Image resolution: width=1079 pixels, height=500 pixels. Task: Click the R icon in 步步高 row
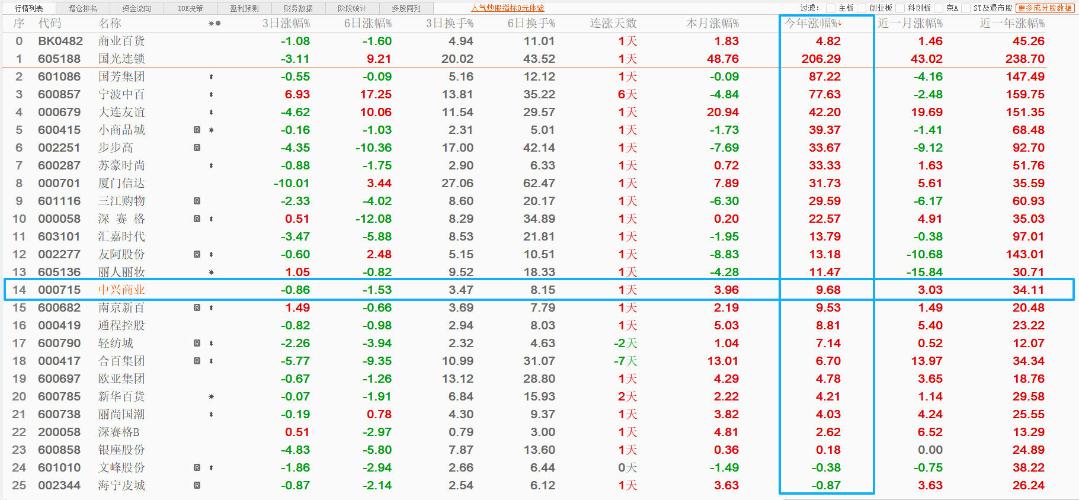coord(197,148)
